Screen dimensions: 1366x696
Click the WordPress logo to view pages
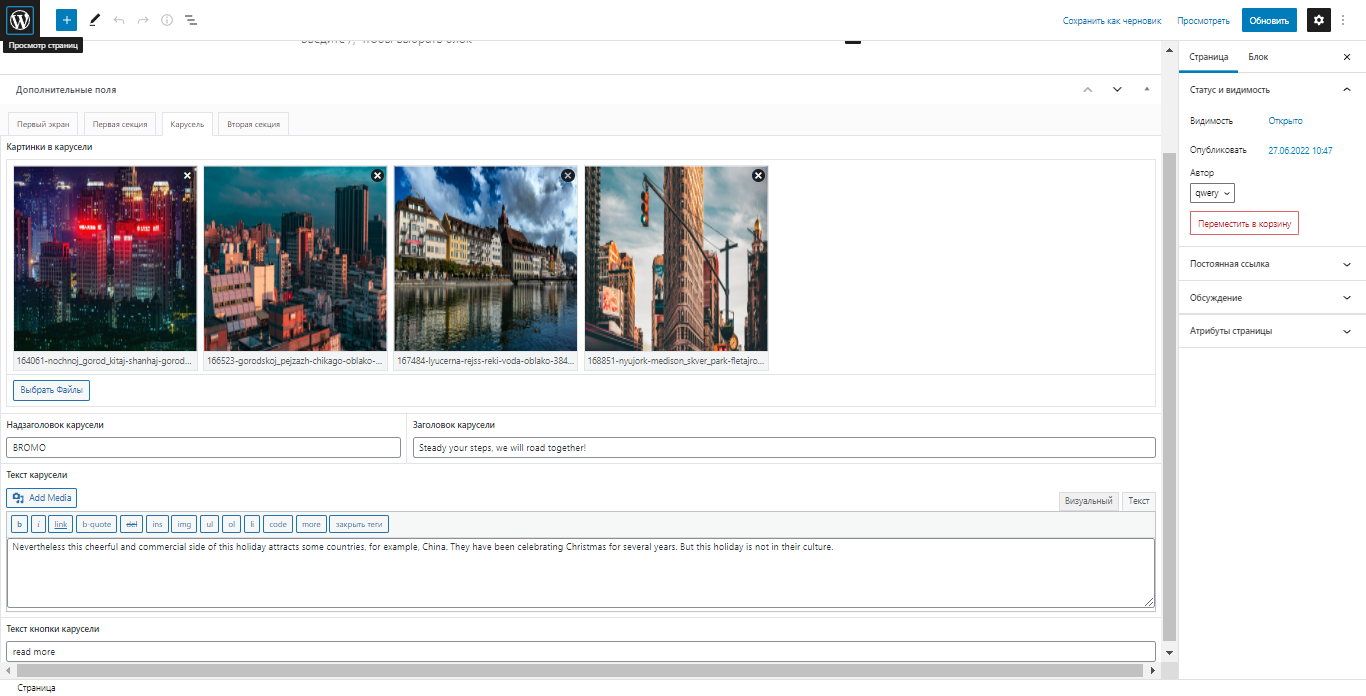coord(20,19)
